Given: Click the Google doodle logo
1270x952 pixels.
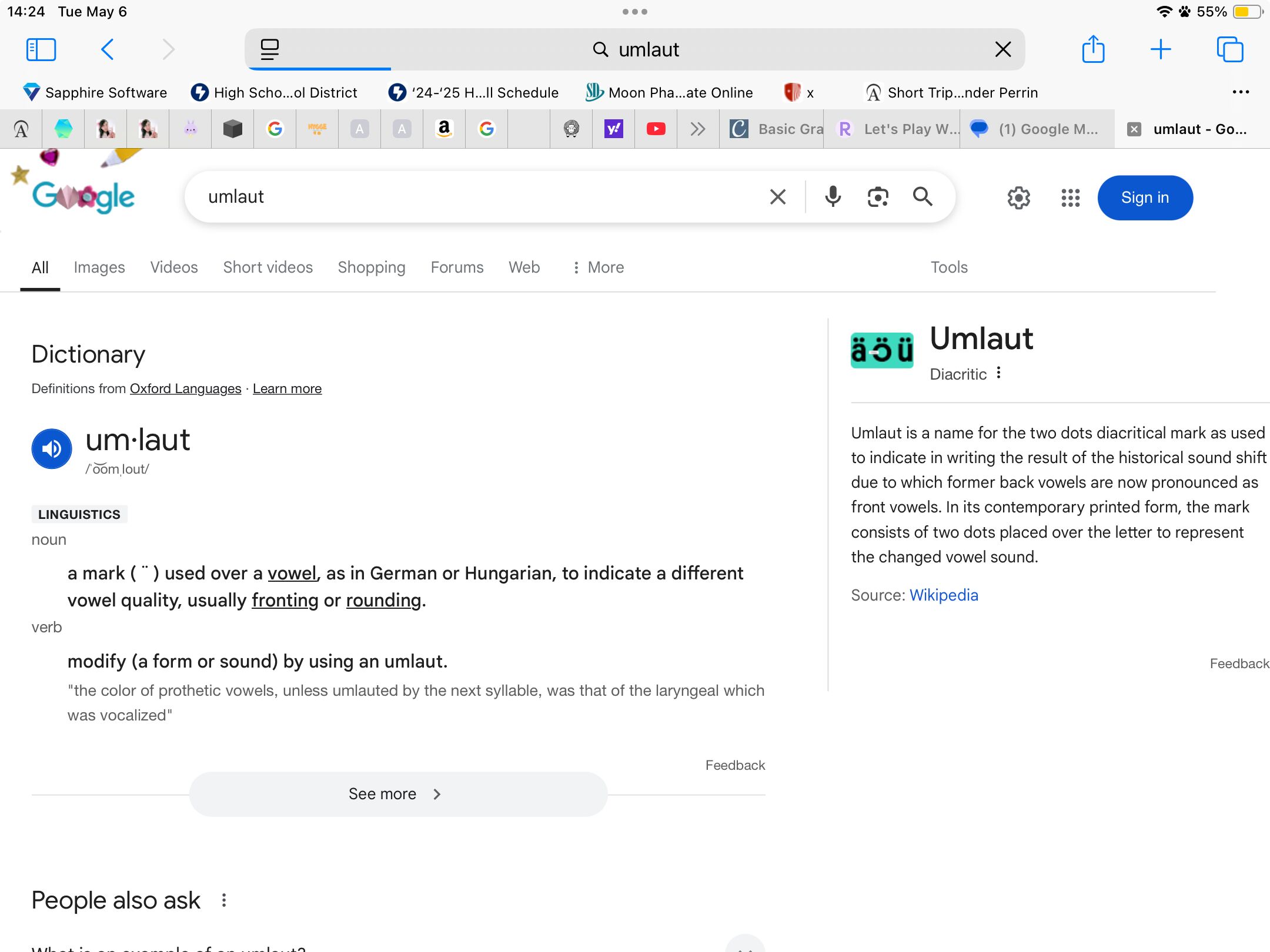Looking at the screenshot, I should (x=83, y=197).
